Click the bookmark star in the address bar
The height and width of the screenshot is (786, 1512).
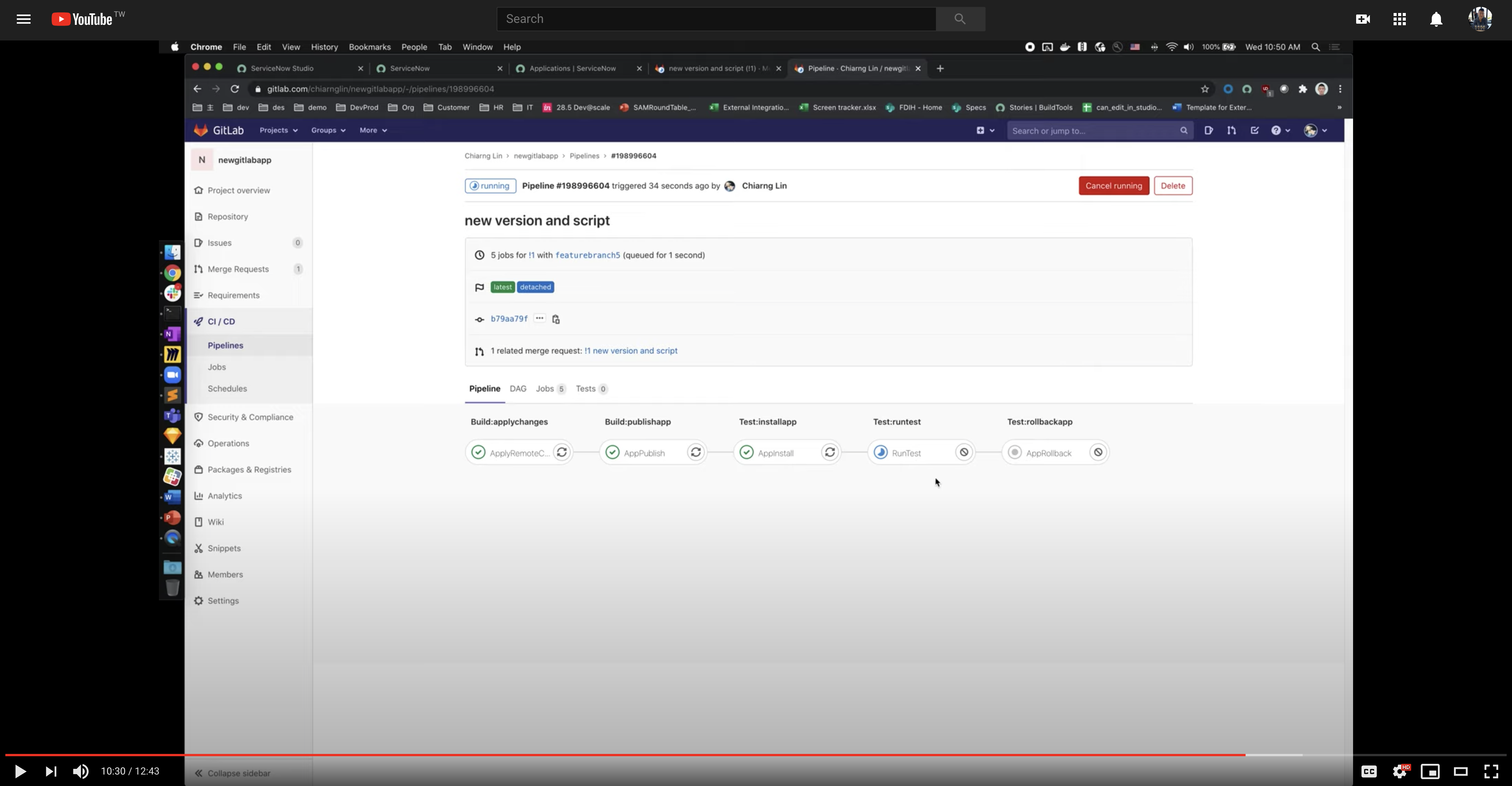click(x=1205, y=89)
